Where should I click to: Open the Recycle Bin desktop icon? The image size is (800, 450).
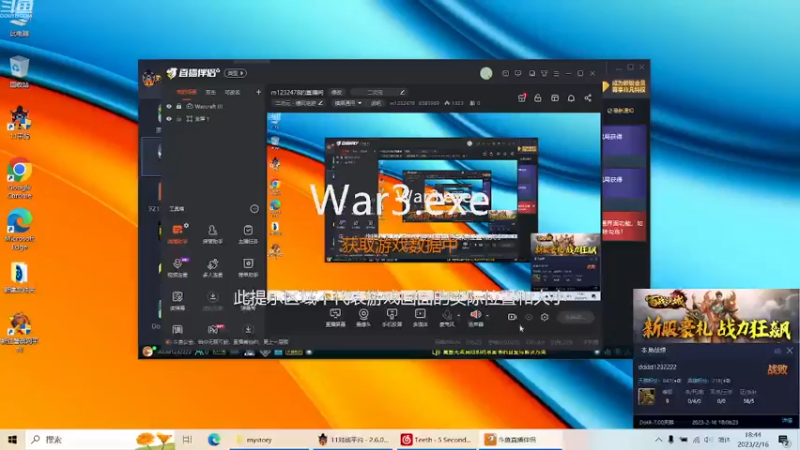pyautogui.click(x=19, y=72)
